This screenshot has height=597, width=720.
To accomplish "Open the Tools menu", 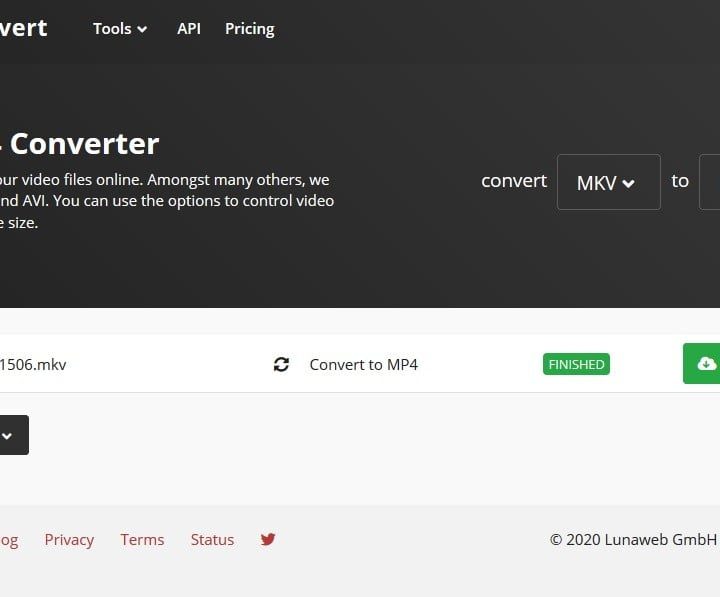I will (x=120, y=29).
